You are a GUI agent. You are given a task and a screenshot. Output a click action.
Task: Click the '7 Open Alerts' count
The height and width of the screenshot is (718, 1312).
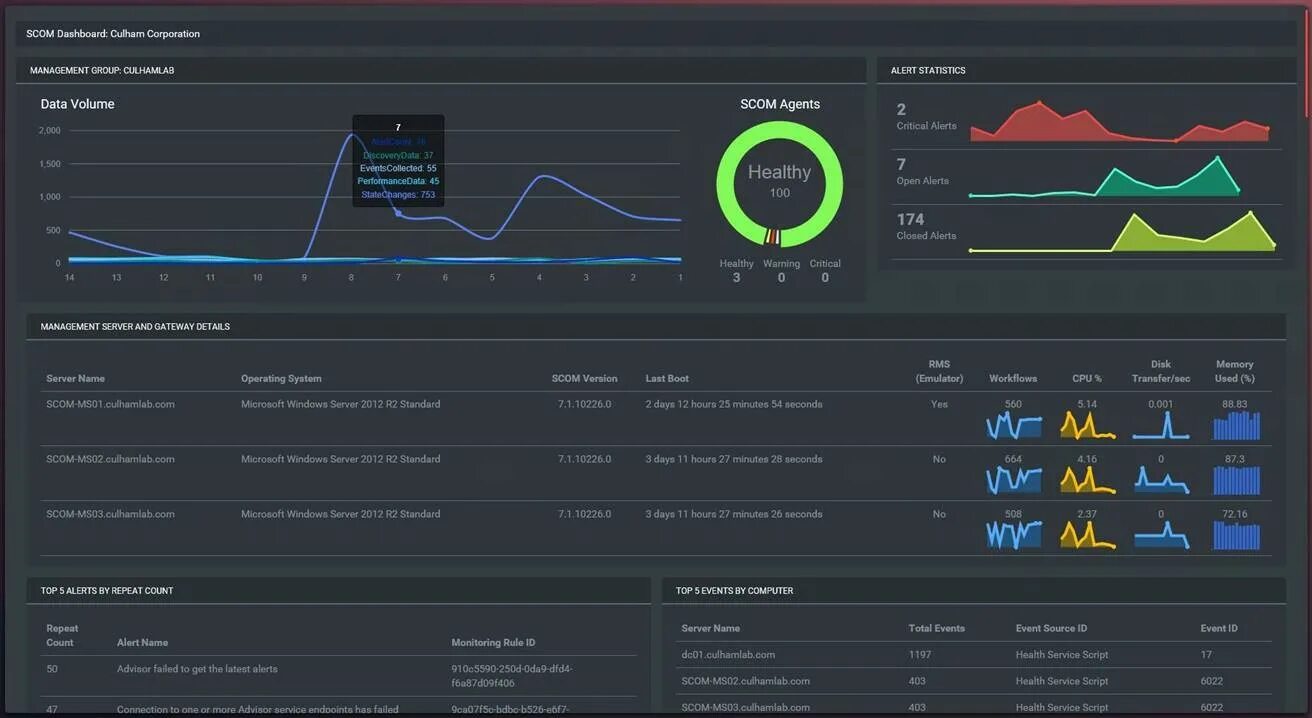coord(901,164)
